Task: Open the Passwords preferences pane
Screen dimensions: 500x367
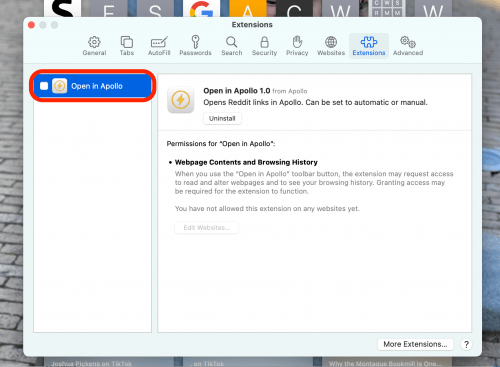Action: click(x=195, y=46)
